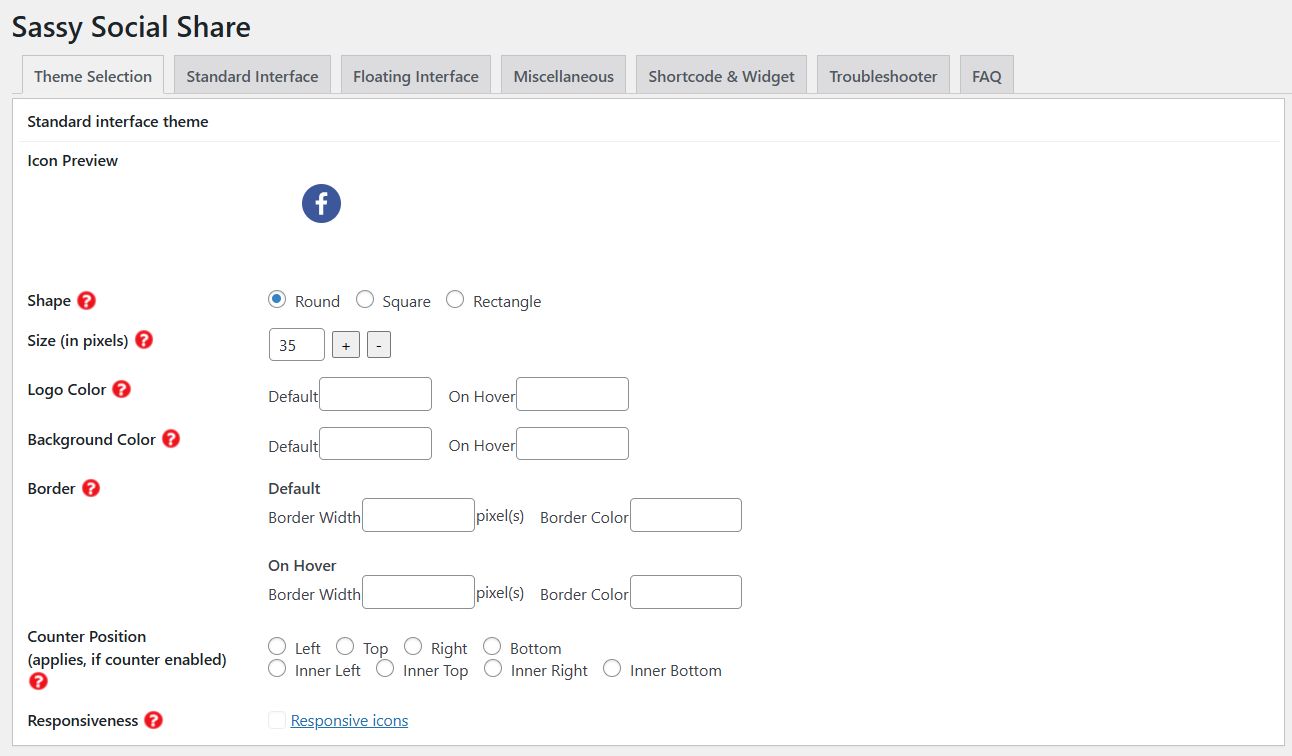Go to the Troubleshooter tab

point(883,76)
